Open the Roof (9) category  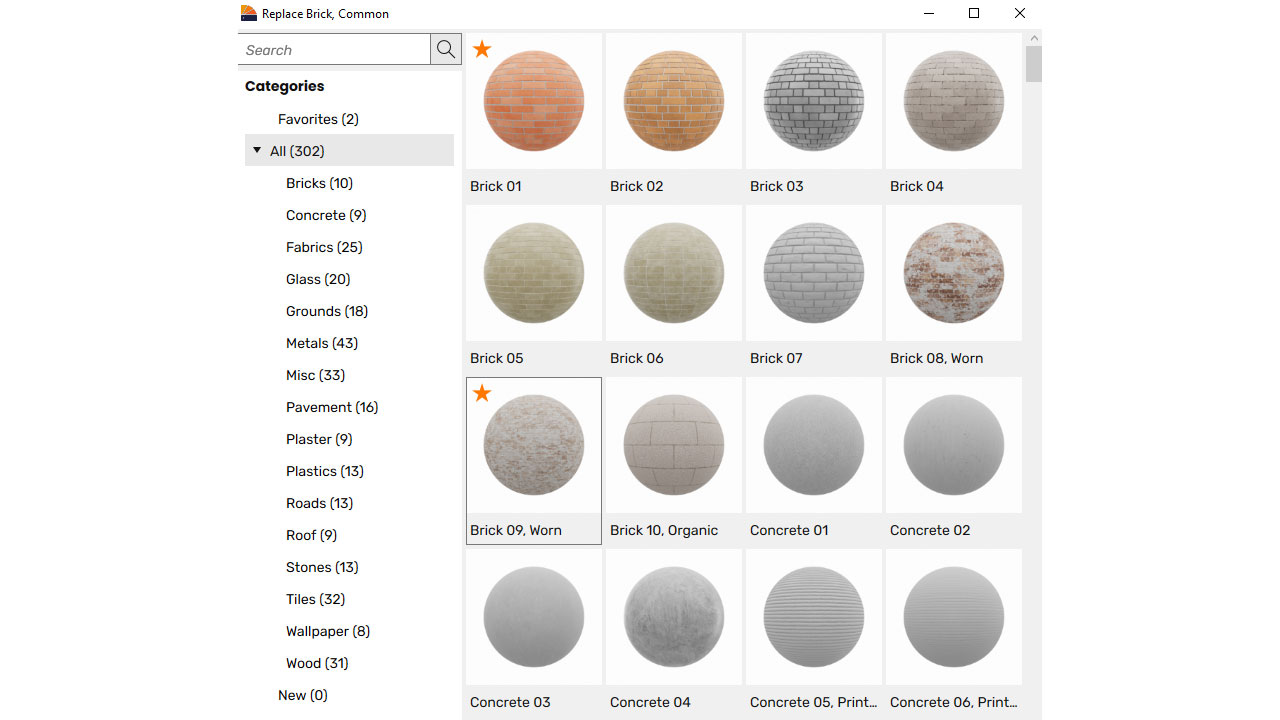311,535
